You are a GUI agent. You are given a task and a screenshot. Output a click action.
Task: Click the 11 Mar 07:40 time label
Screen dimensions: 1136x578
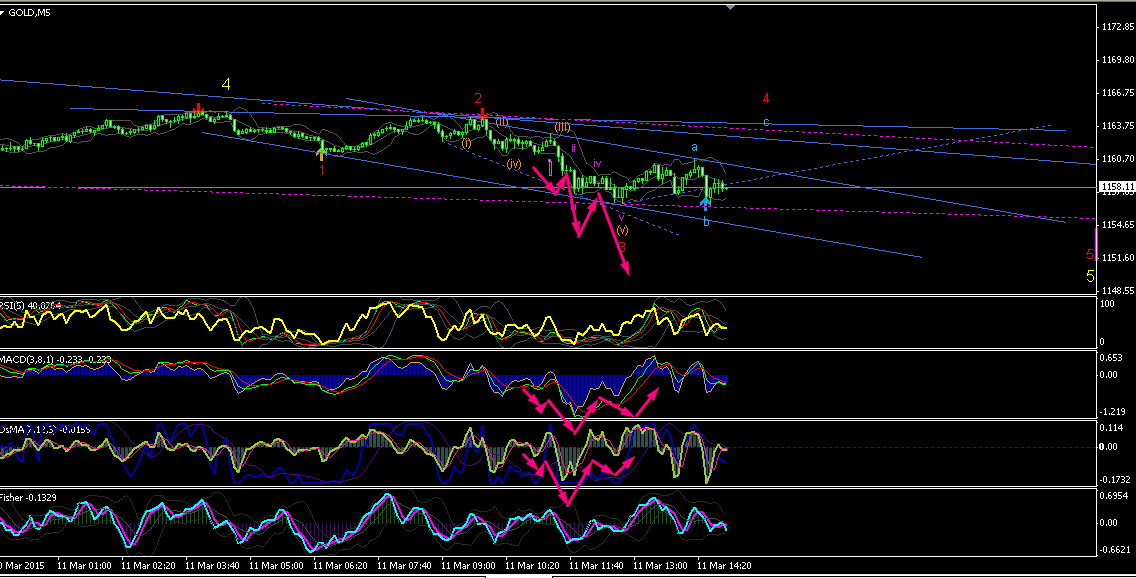tap(404, 566)
